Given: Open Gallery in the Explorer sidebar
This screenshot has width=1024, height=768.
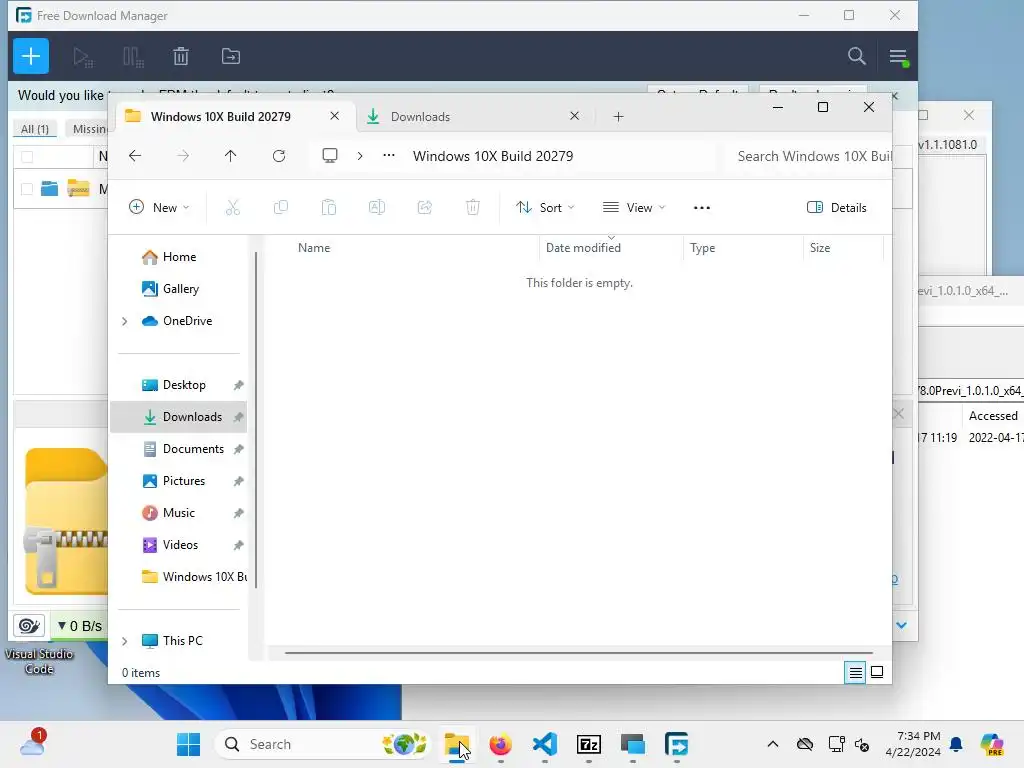Looking at the screenshot, I should (x=178, y=289).
